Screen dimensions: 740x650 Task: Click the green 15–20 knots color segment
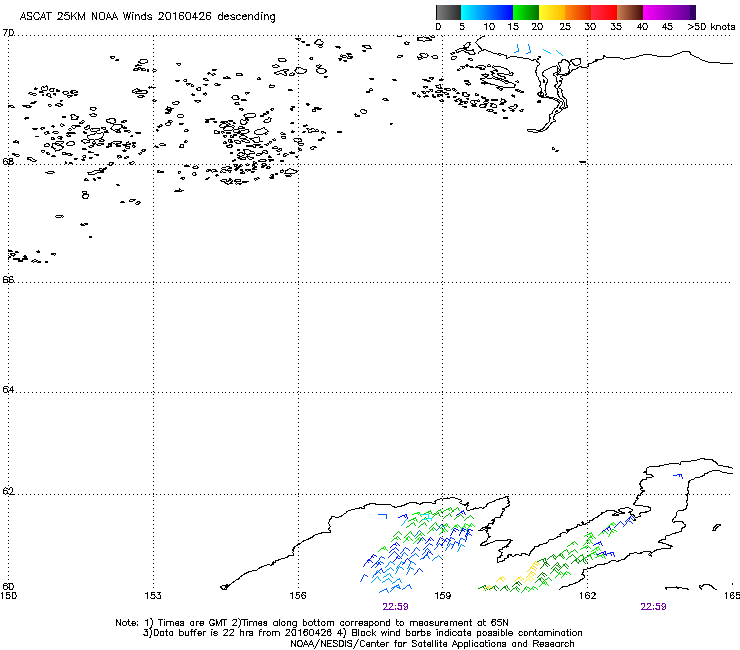click(526, 12)
